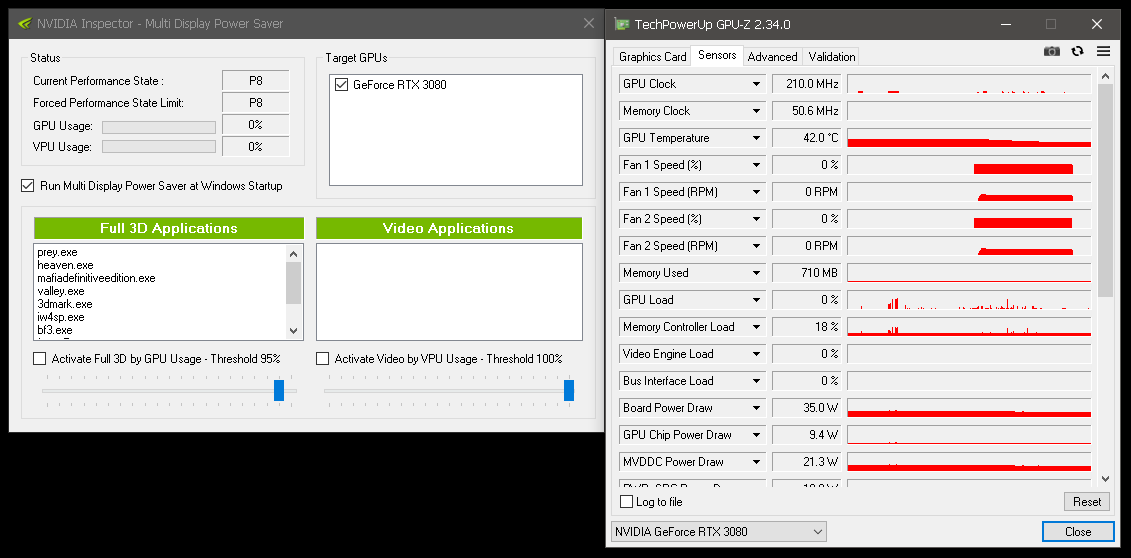Select prey.exe in Full 3D list
This screenshot has width=1131, height=558.
(57, 252)
